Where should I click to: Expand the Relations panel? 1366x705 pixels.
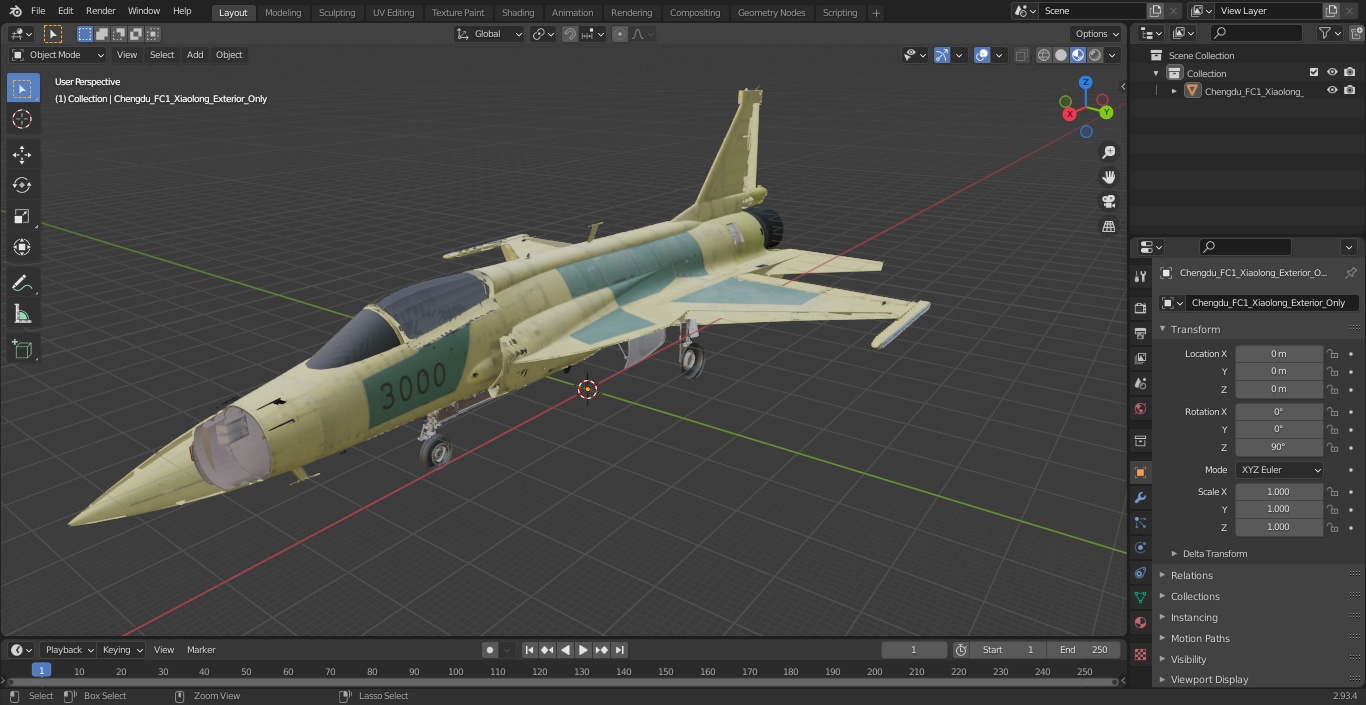pyautogui.click(x=1191, y=575)
